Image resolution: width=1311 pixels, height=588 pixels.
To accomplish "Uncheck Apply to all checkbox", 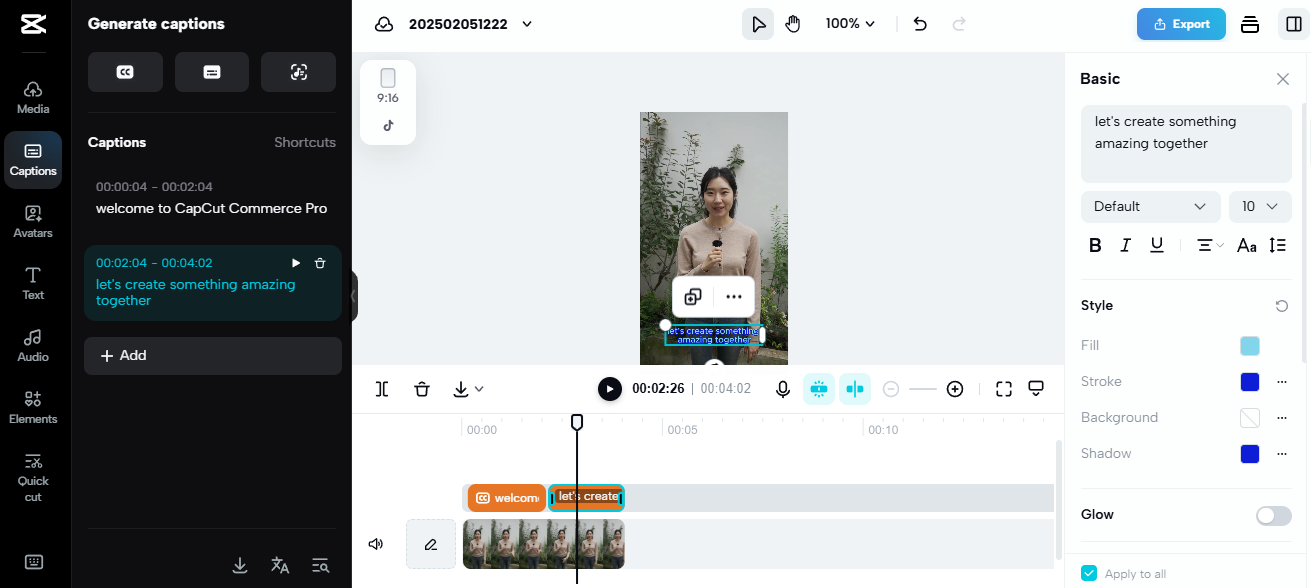I will (x=1089, y=573).
